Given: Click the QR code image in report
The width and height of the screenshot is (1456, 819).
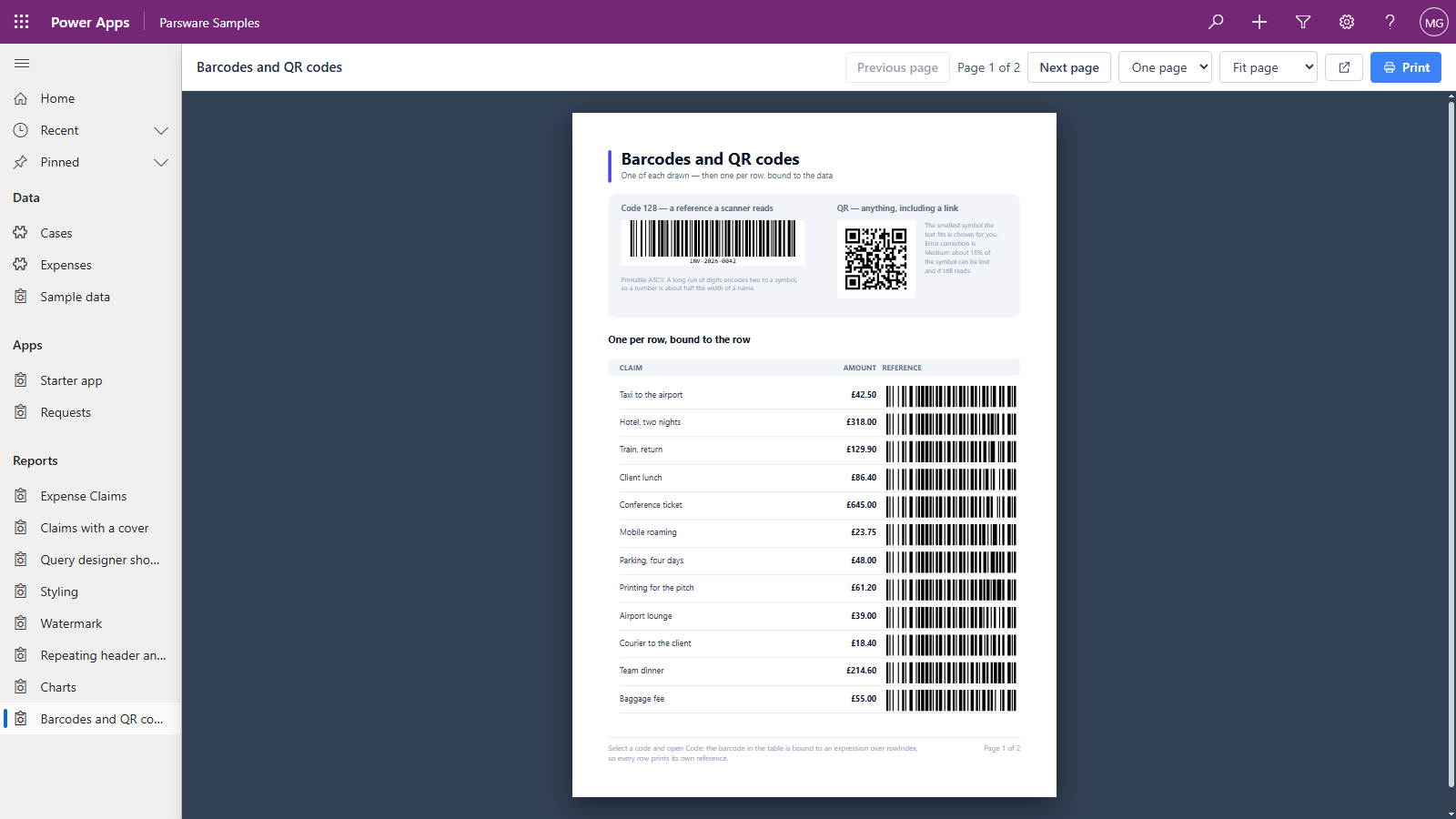Looking at the screenshot, I should coord(876,259).
